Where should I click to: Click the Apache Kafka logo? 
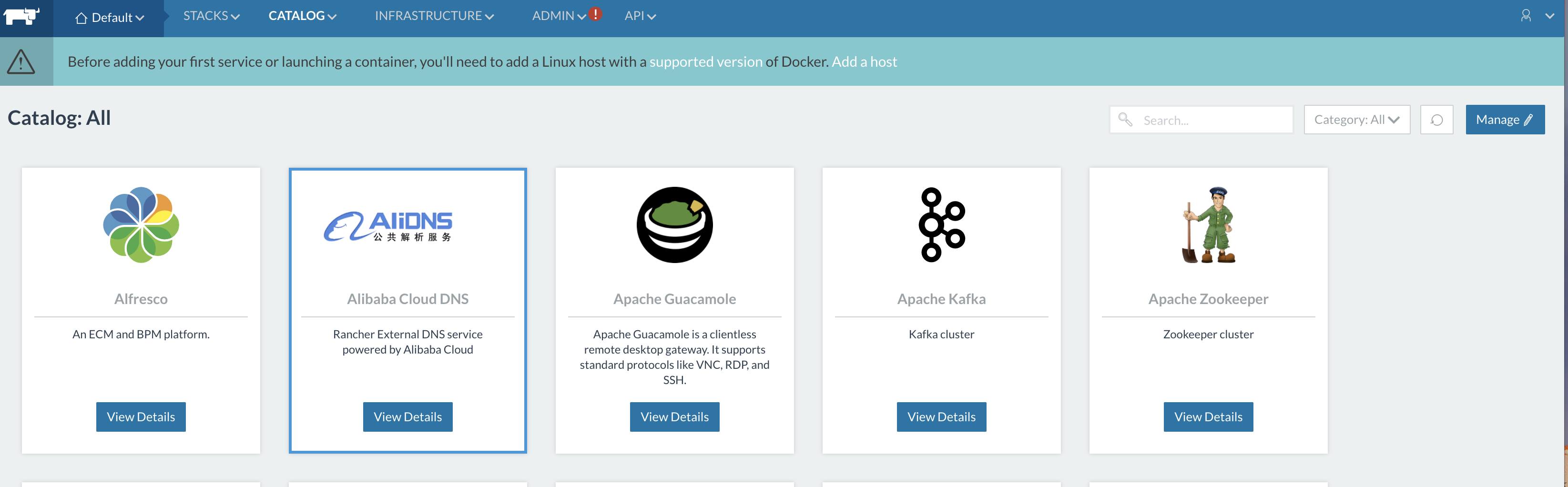[941, 224]
